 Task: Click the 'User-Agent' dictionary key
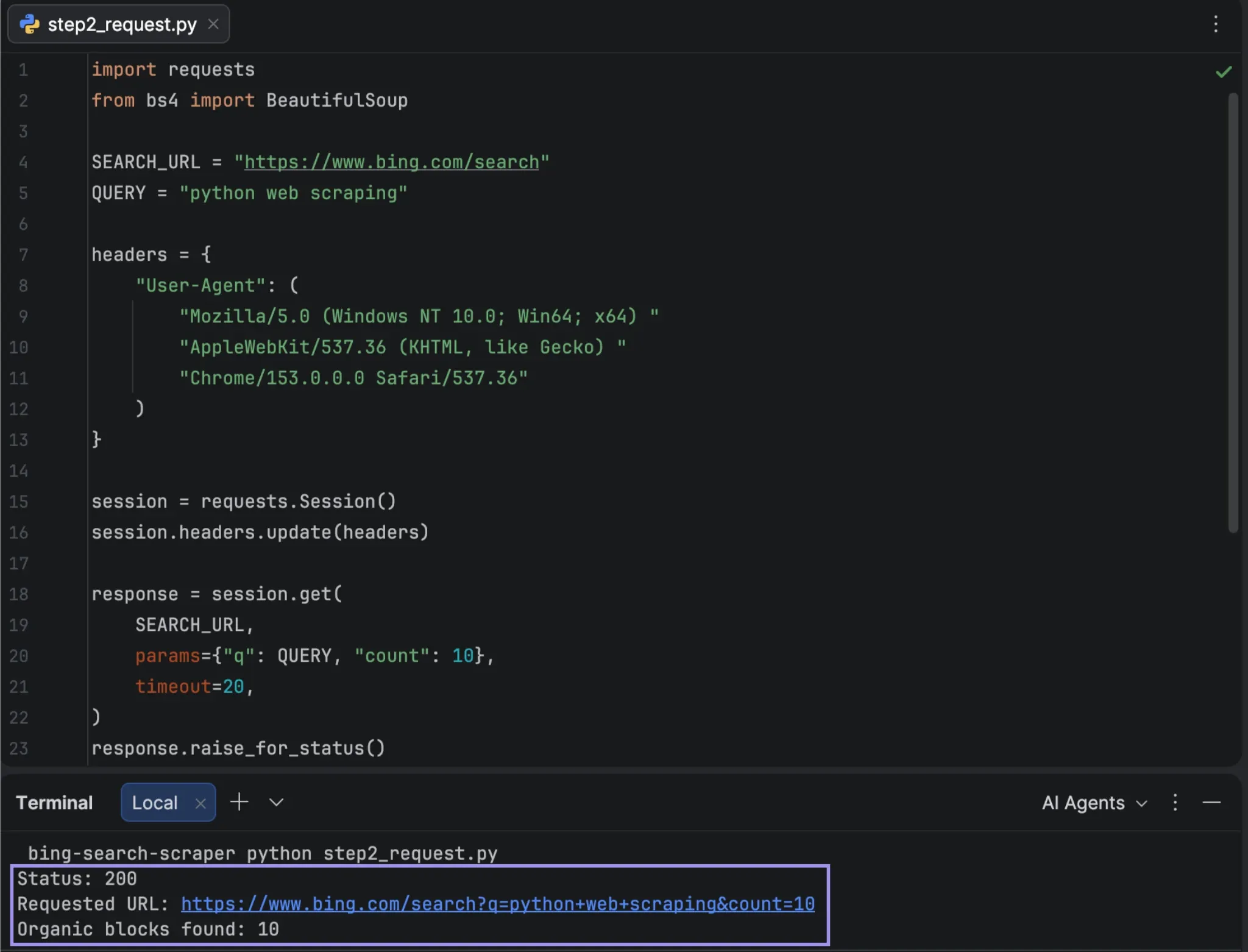(x=200, y=286)
